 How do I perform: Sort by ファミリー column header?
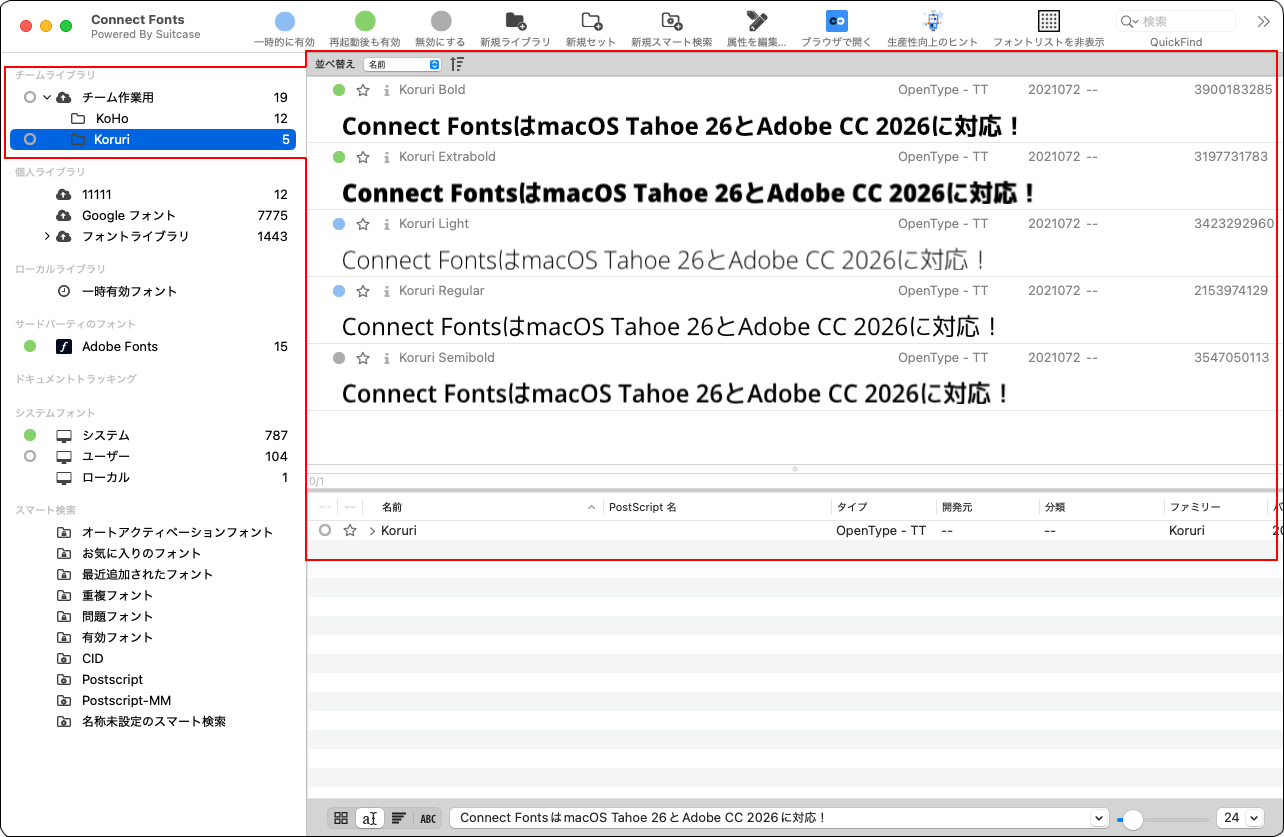(1215, 508)
